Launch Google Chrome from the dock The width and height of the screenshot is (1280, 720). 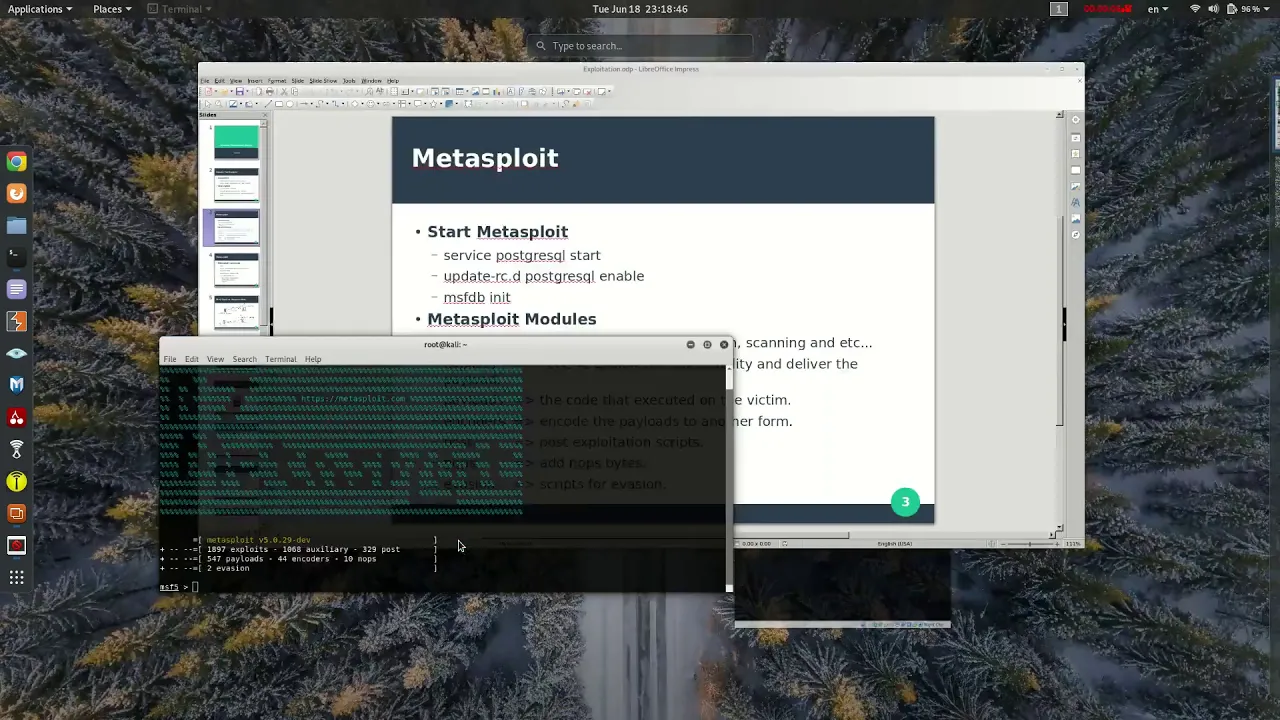[16, 161]
